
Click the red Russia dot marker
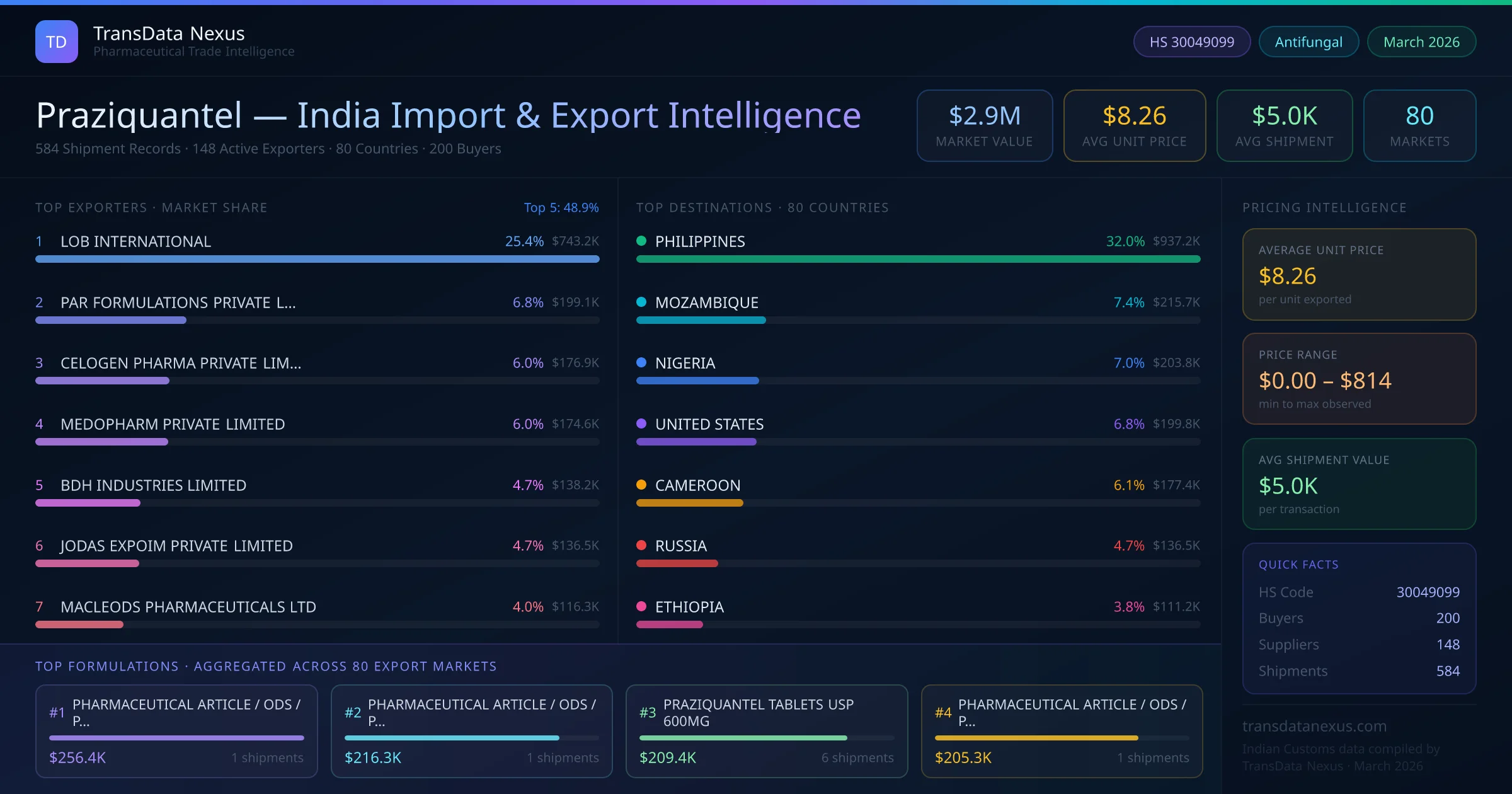coord(641,545)
